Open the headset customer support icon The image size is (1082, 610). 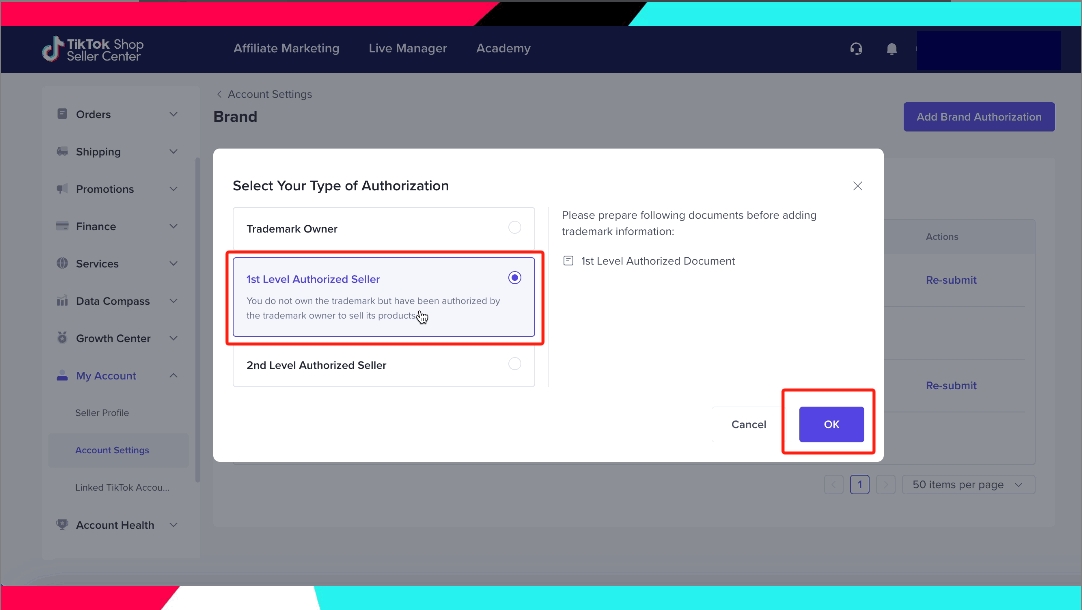coord(856,49)
